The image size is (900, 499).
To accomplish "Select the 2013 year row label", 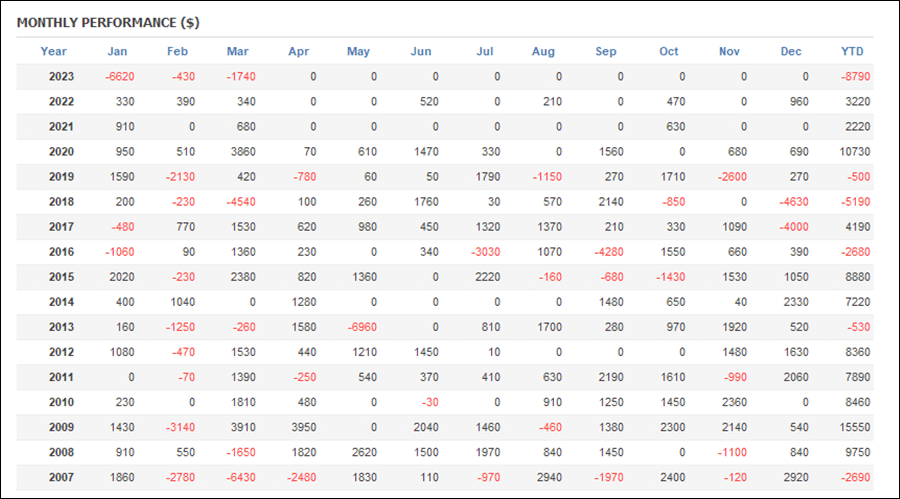I will pyautogui.click(x=61, y=327).
